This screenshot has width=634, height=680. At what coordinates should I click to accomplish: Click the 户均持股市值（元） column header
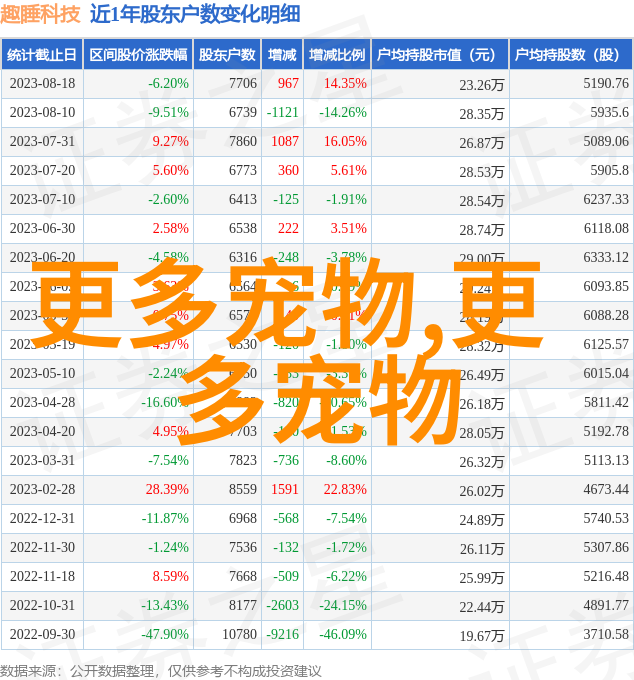point(440,55)
